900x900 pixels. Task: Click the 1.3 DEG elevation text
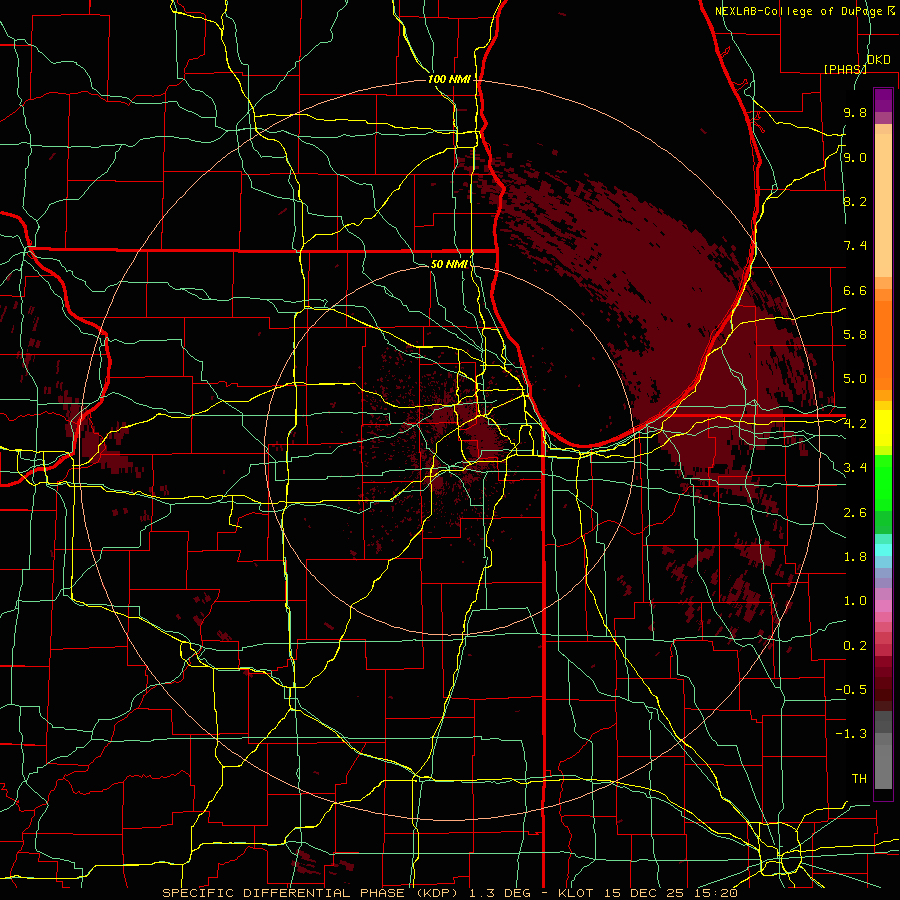click(x=501, y=893)
